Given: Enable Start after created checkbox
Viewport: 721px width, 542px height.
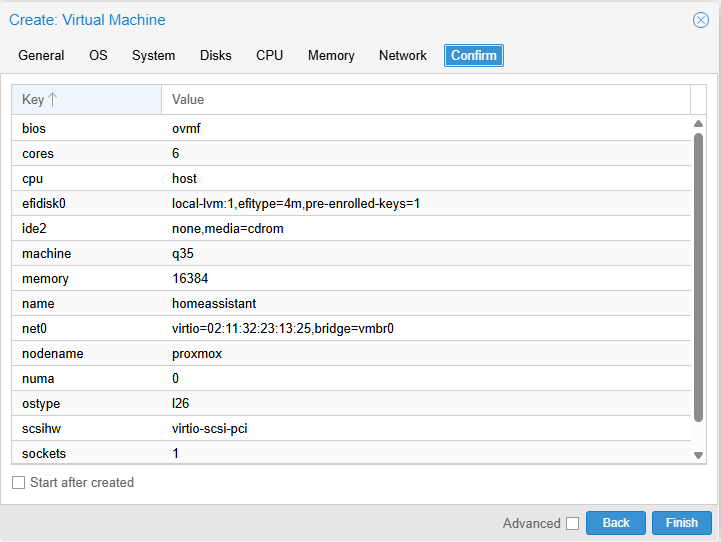Looking at the screenshot, I should click(x=18, y=483).
